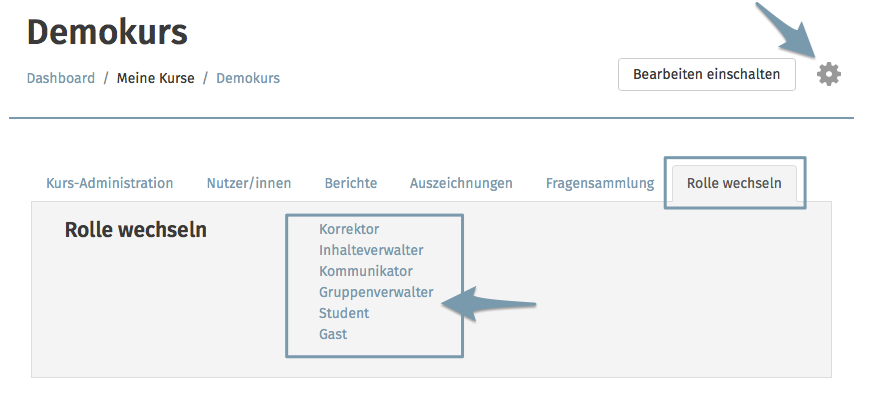Choose the Inhalteverwalter role link

coord(371,250)
